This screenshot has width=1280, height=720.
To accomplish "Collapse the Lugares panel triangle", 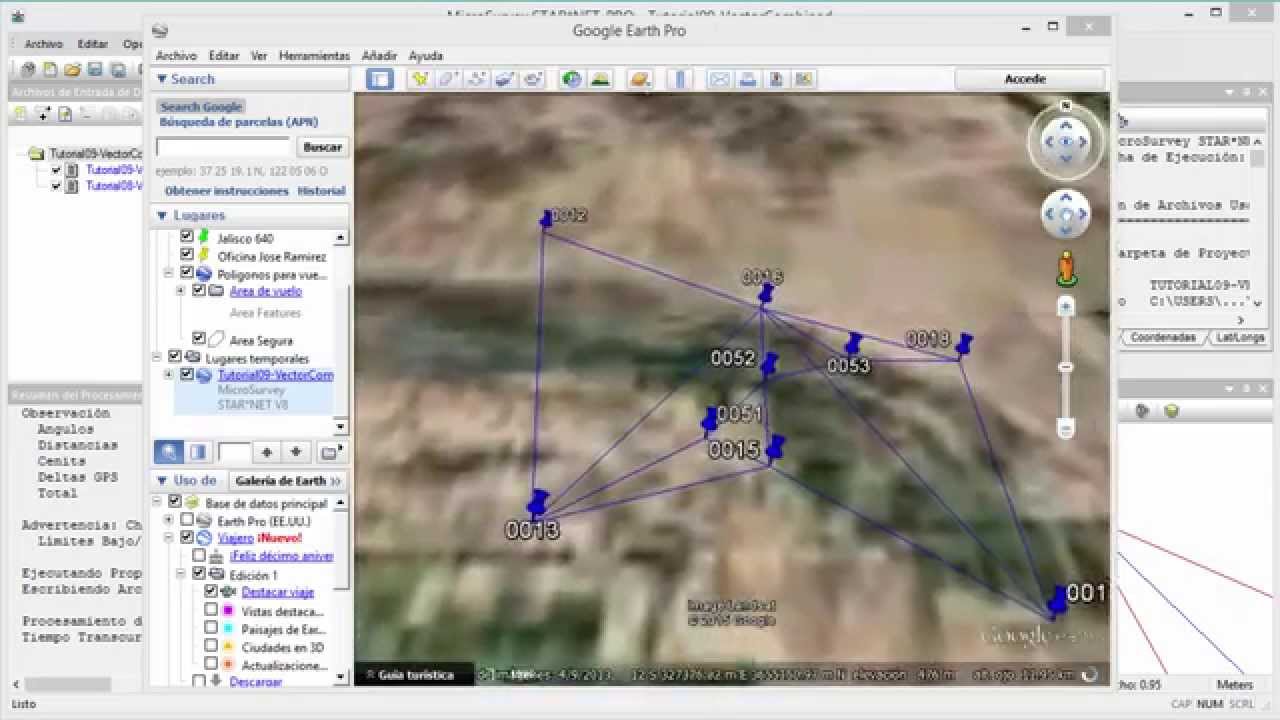I will point(162,215).
